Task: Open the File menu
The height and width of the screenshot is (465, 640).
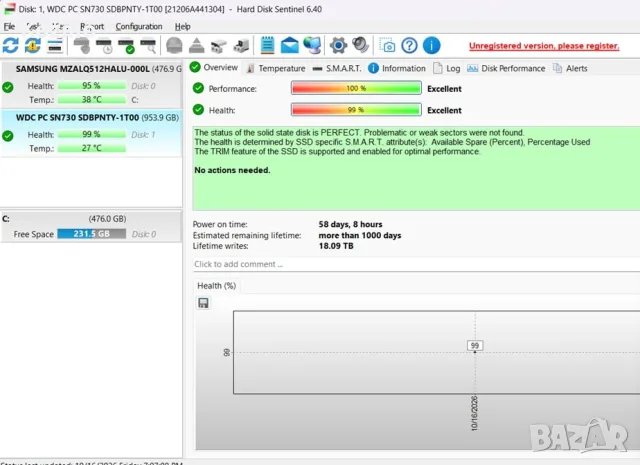Action: pos(9,27)
